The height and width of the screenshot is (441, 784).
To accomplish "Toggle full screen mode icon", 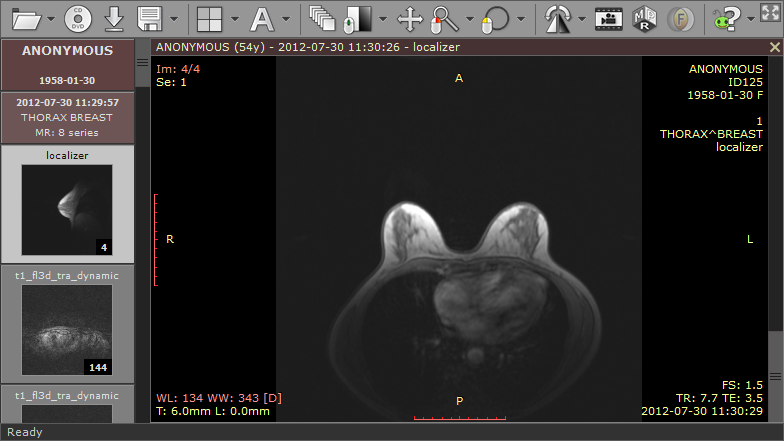I will coord(770,12).
